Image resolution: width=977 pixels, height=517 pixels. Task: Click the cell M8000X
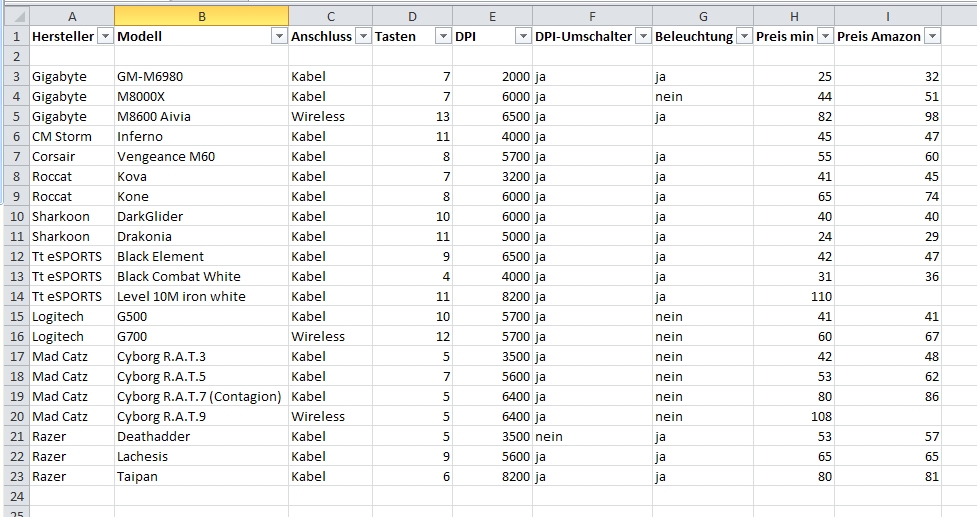point(201,97)
